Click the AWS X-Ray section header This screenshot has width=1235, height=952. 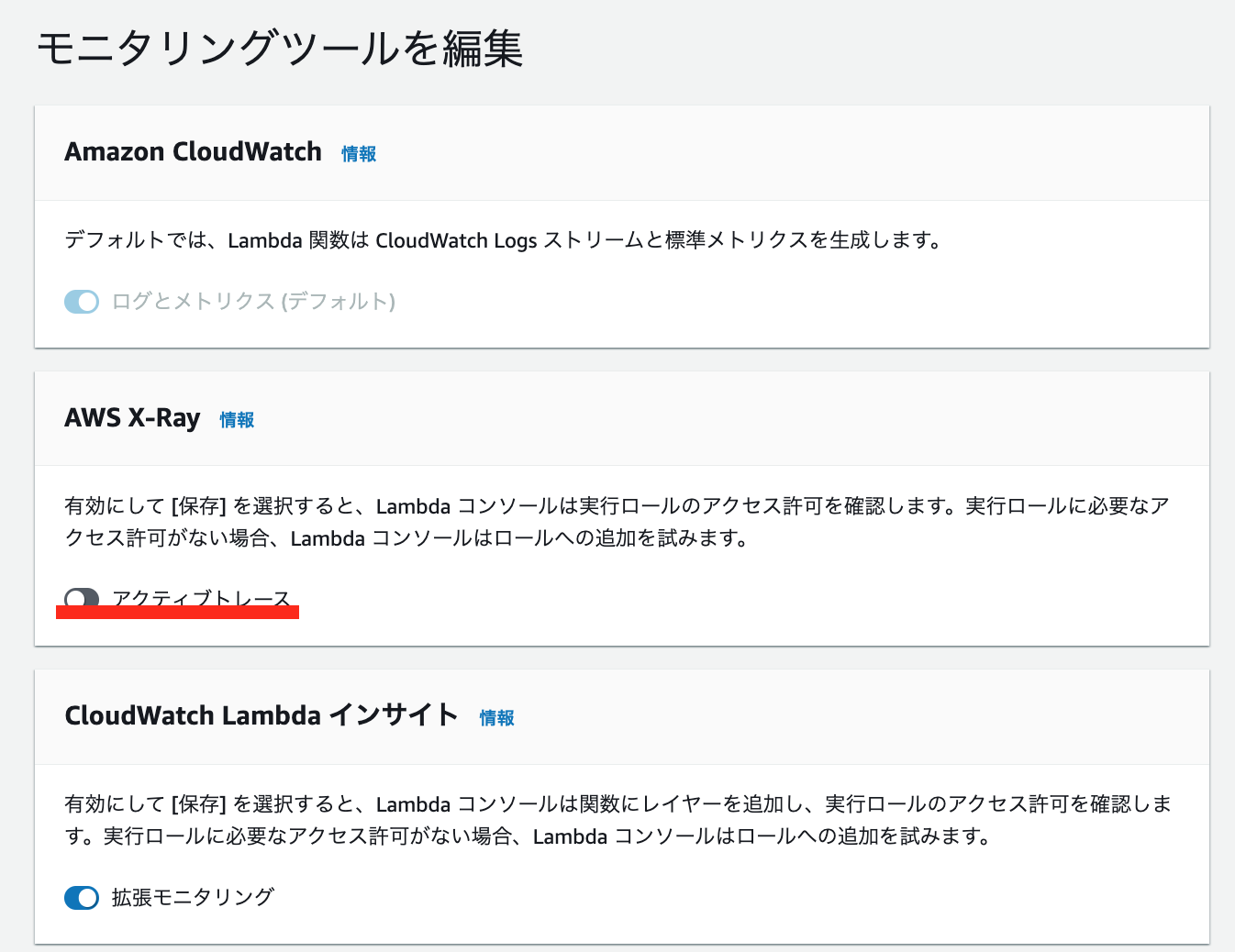132,418
